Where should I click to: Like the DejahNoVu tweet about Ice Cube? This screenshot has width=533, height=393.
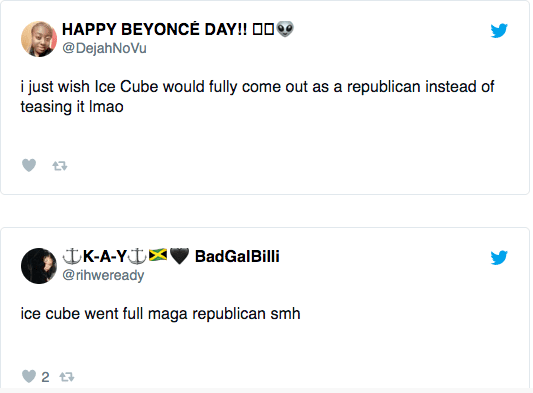pos(29,166)
